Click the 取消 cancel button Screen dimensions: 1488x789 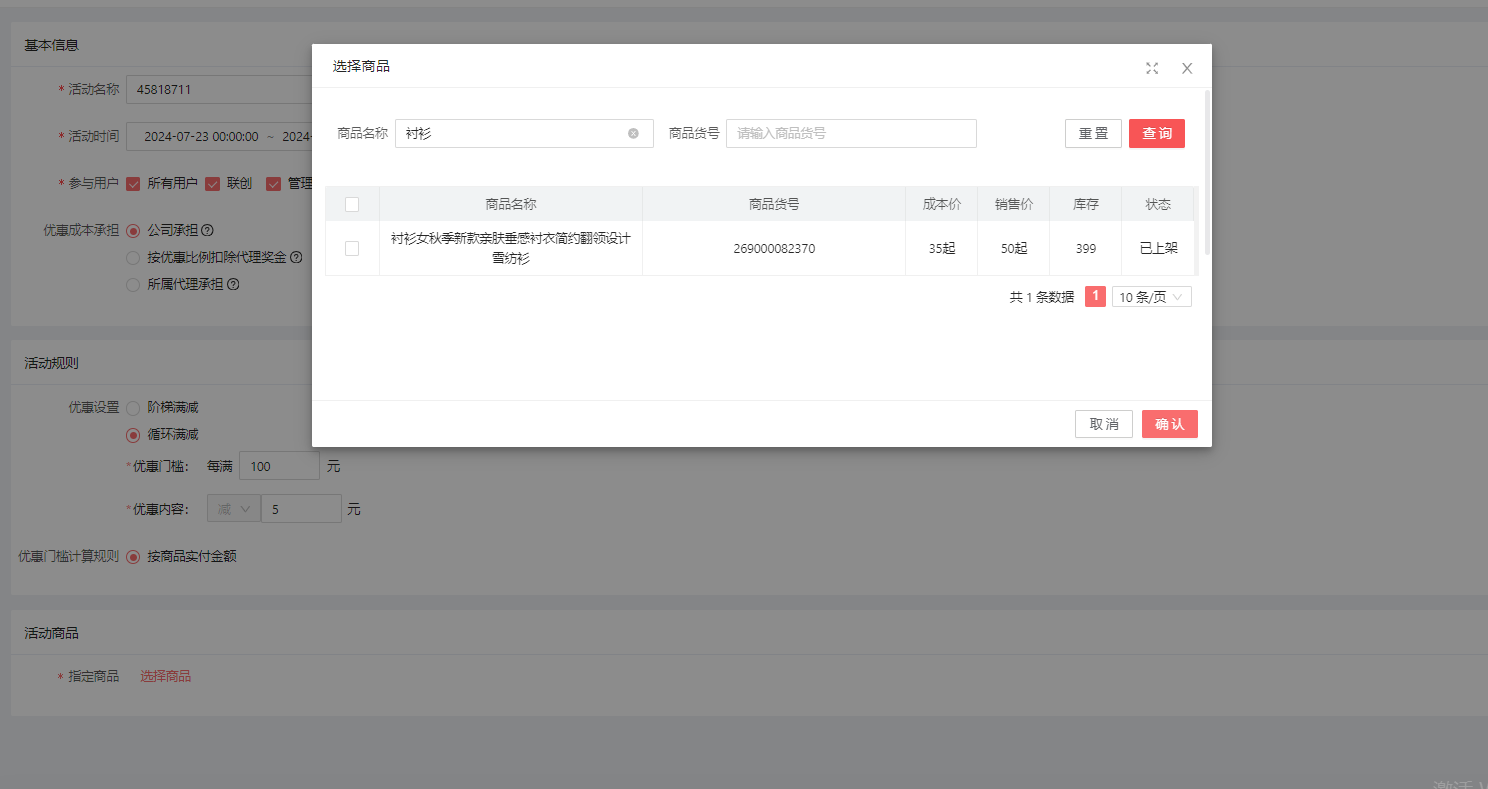1103,424
